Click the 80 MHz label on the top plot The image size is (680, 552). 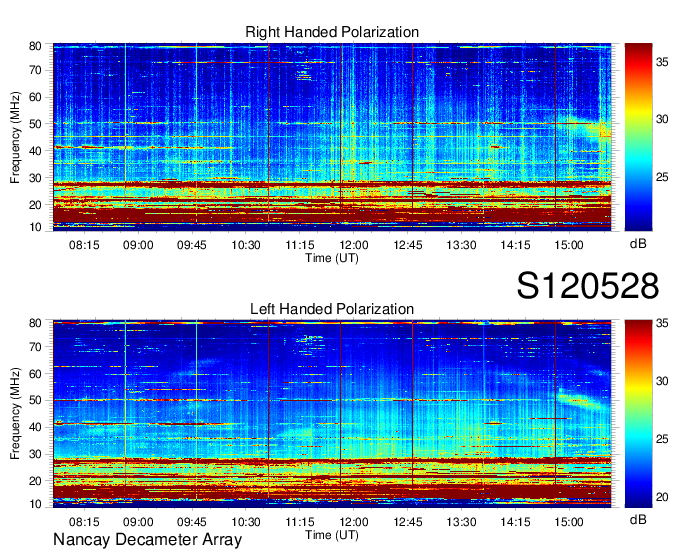click(x=35, y=46)
